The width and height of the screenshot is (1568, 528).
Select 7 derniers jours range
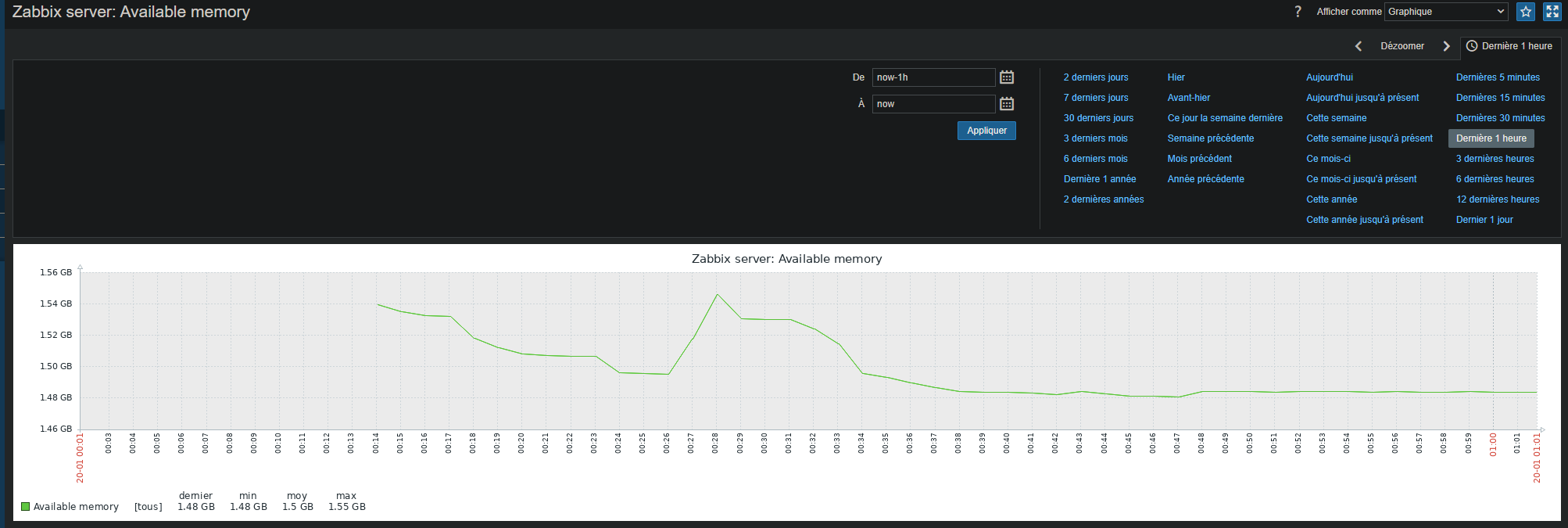(x=1095, y=98)
